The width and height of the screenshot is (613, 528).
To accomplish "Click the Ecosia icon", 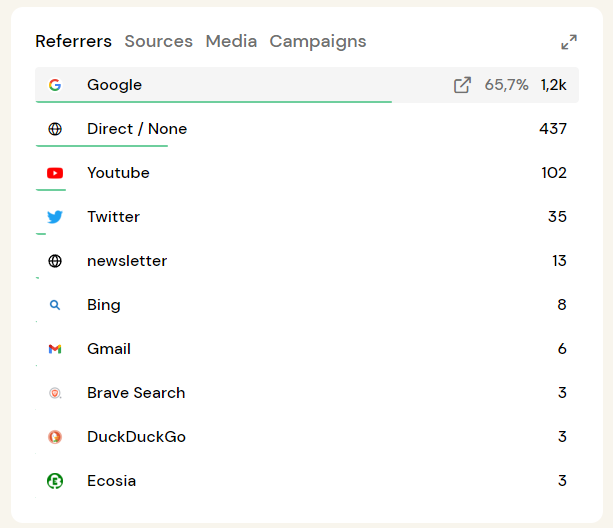I will tap(55, 481).
